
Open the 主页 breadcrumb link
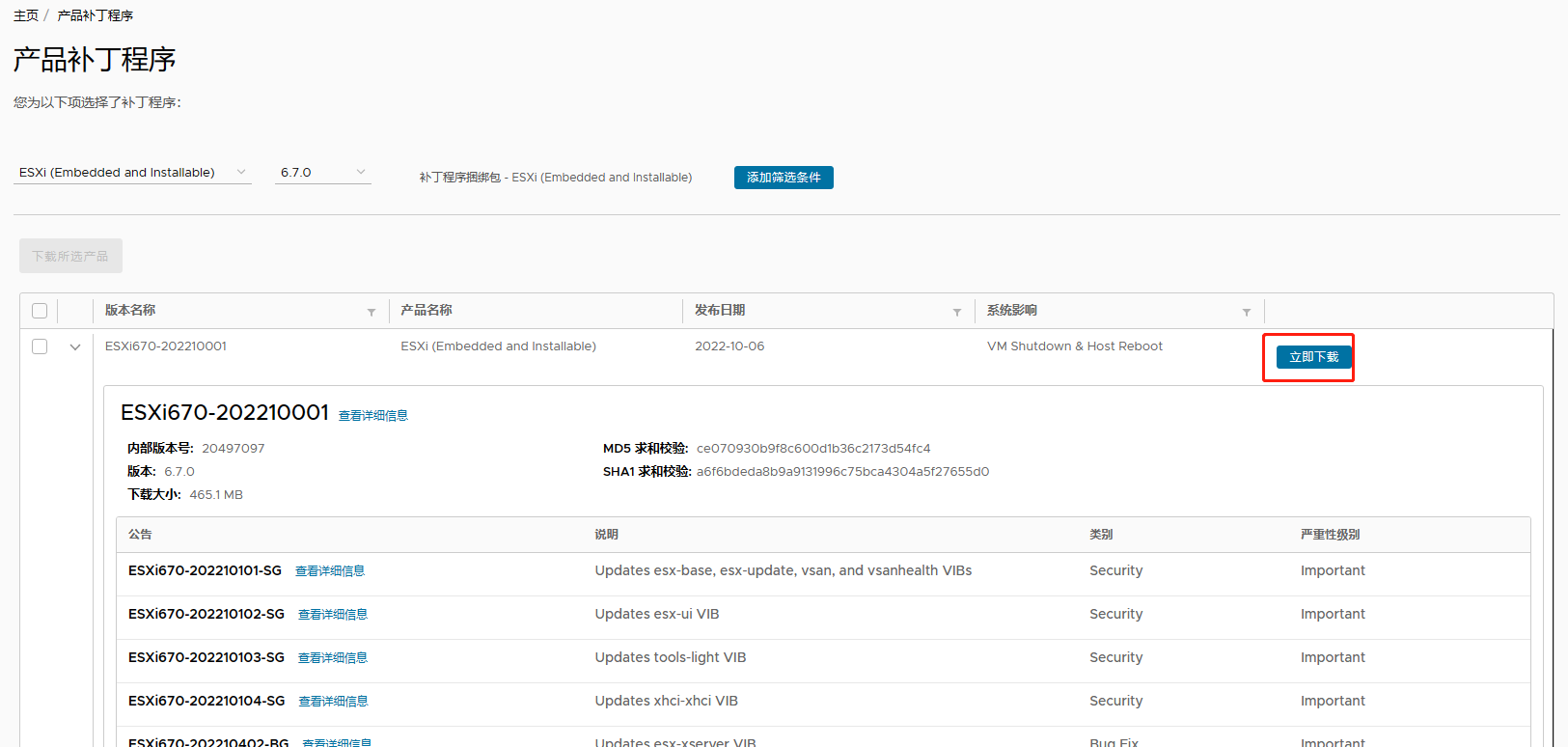26,15
